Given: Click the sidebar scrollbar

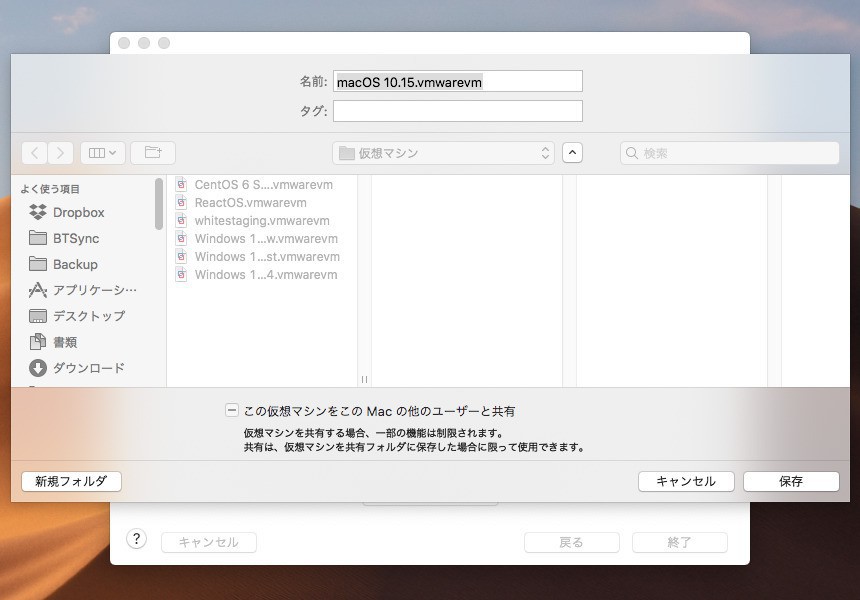Looking at the screenshot, I should click(x=159, y=204).
